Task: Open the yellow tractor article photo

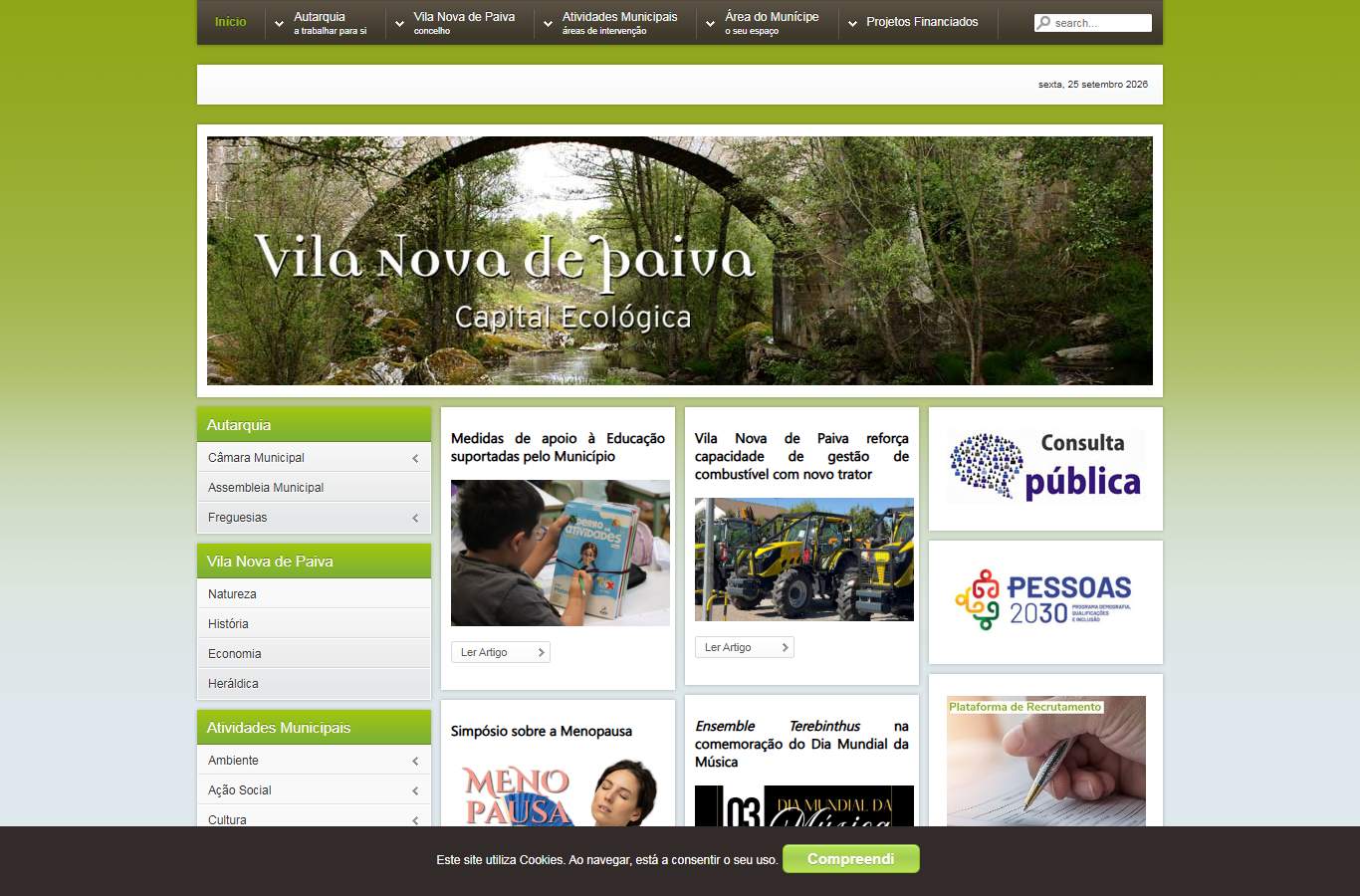Action: coord(804,560)
